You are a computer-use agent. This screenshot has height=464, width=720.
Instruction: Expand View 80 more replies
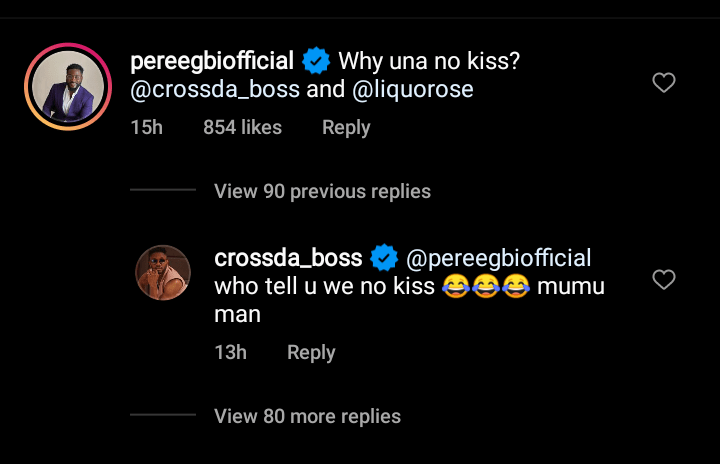tap(307, 416)
